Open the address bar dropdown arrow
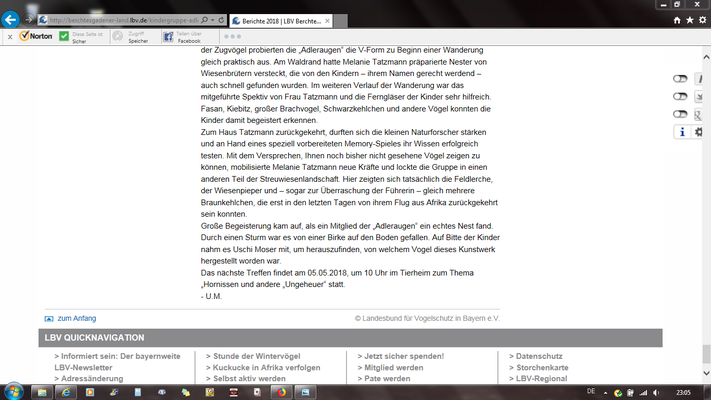The image size is (711, 400). [212, 20]
